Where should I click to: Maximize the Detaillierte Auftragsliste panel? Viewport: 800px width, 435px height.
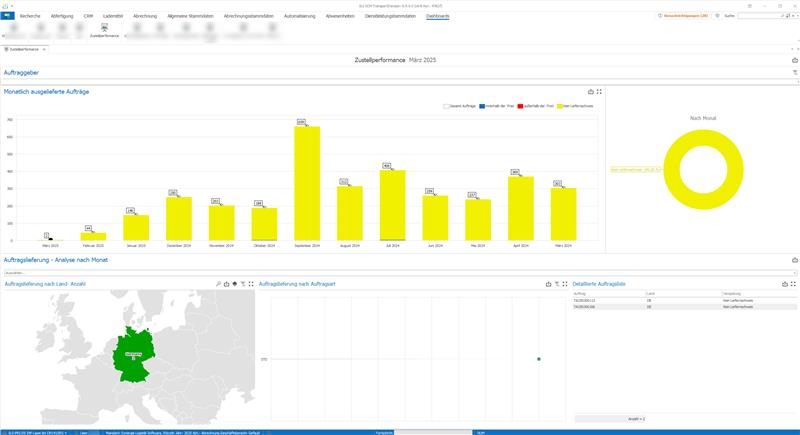pyautogui.click(x=795, y=284)
